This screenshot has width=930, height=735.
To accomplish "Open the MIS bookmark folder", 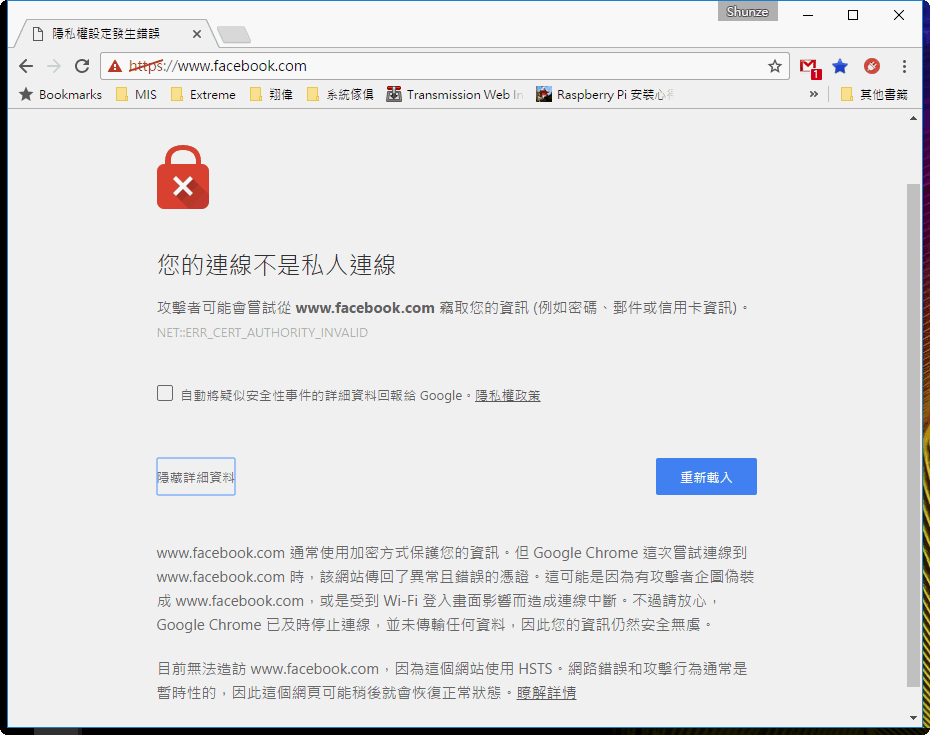I will click(x=136, y=94).
